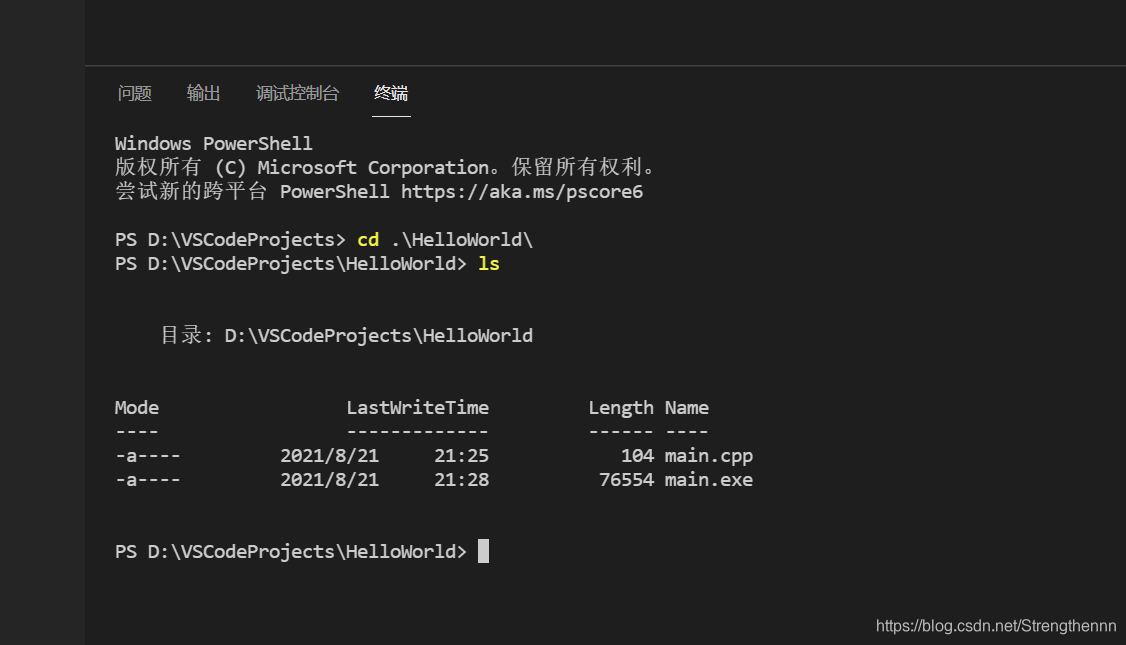Click the 版权所有 Microsoft Corporation line

tap(386, 167)
